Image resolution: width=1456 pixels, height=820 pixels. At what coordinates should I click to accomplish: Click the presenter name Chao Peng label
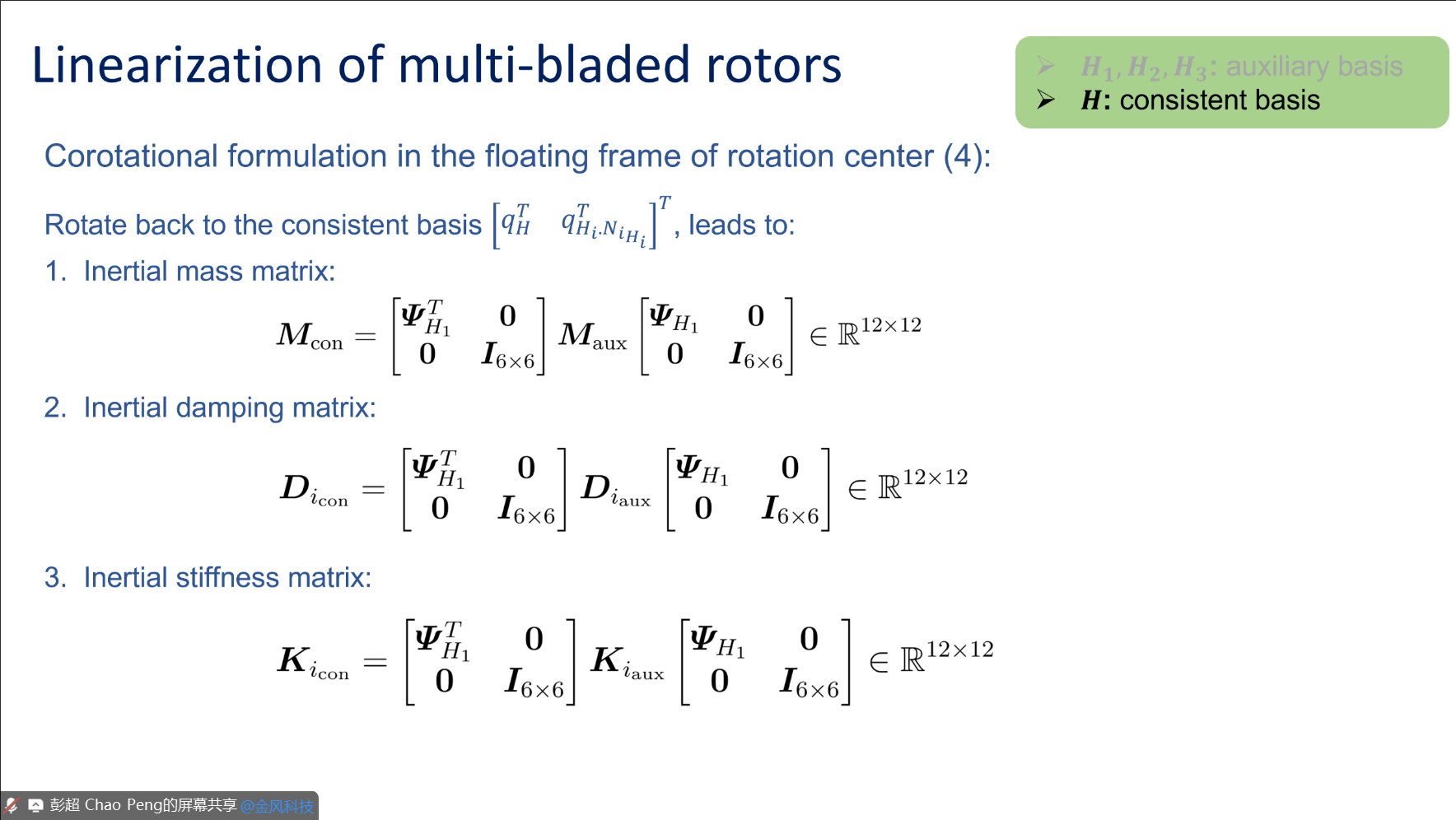[x=143, y=805]
